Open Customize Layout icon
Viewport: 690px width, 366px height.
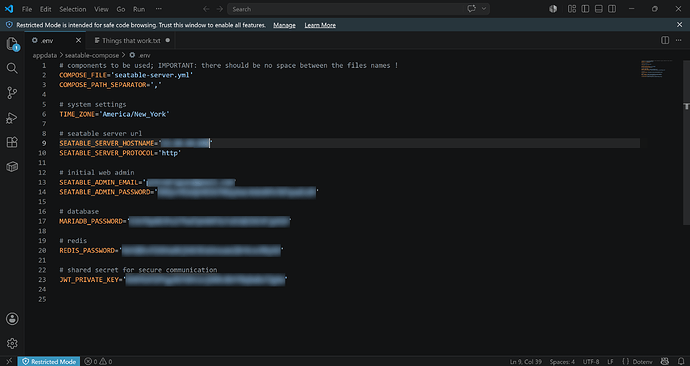click(572, 9)
